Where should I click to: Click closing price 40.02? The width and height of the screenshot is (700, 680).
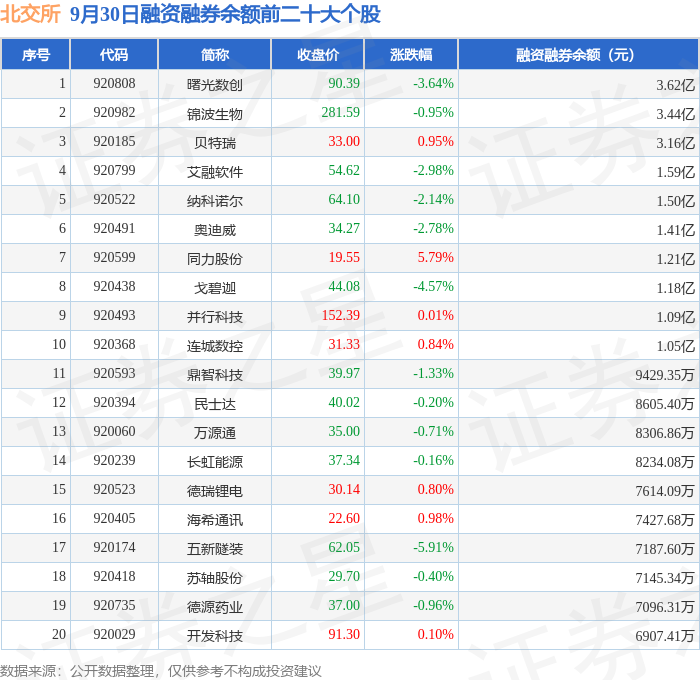[344, 403]
